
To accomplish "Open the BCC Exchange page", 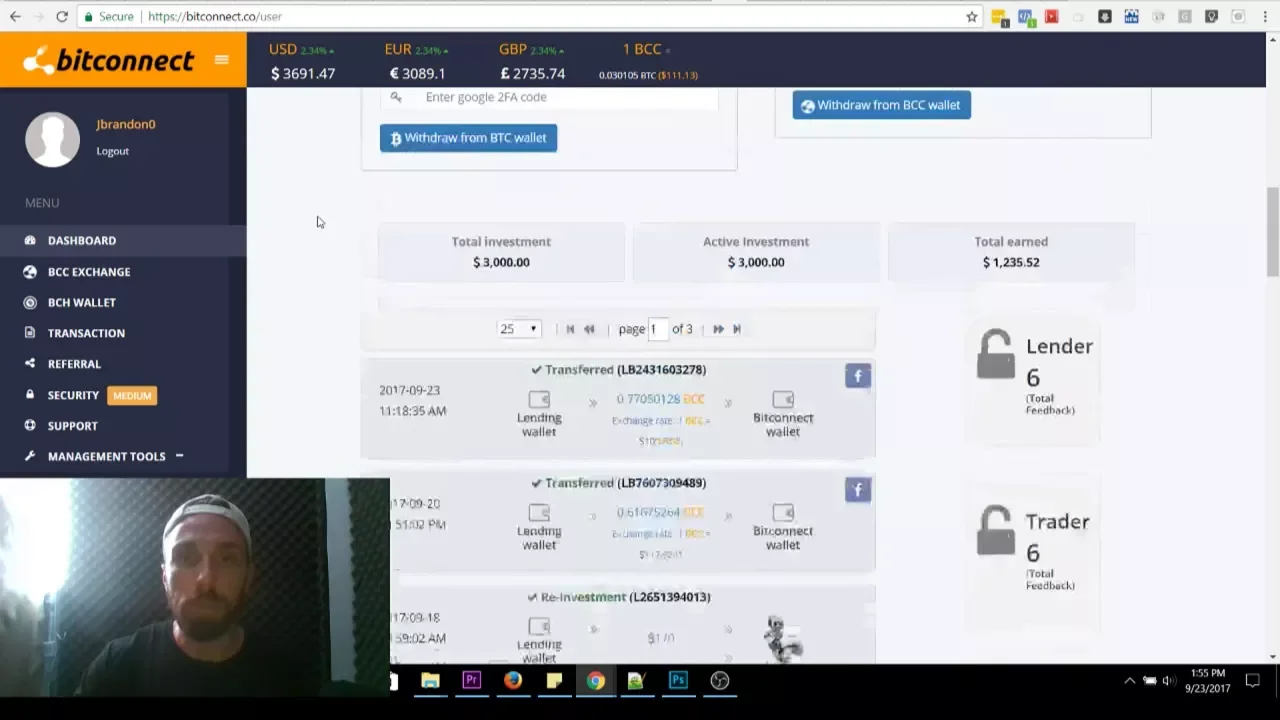I will click(88, 272).
